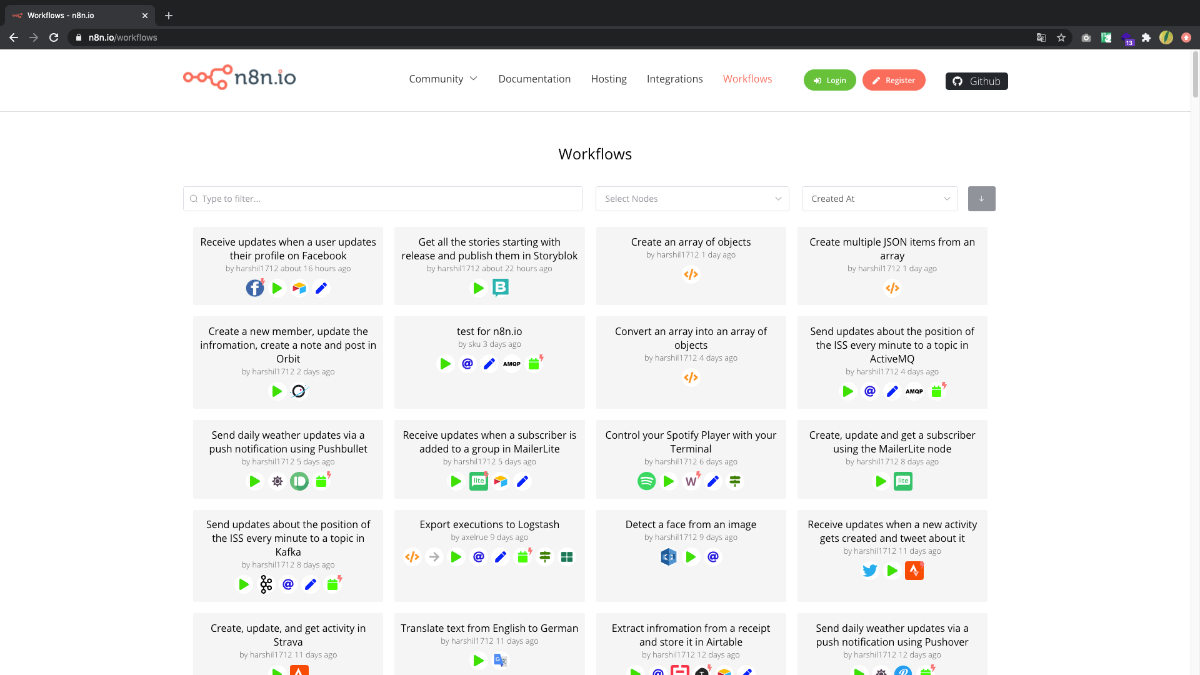The image size is (1200, 675).
Task: Click the Storyblok icon in the stories workflow card
Action: [501, 288]
